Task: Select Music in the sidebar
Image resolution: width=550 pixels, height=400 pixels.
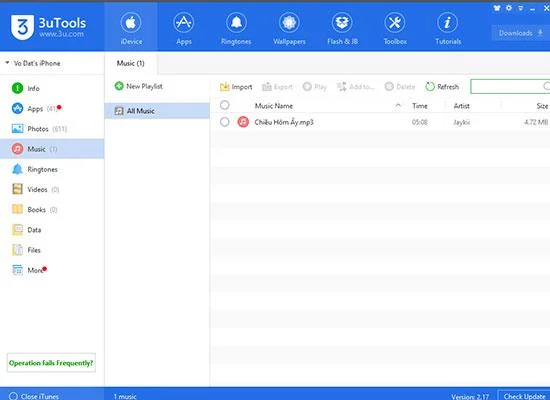Action: click(52, 149)
